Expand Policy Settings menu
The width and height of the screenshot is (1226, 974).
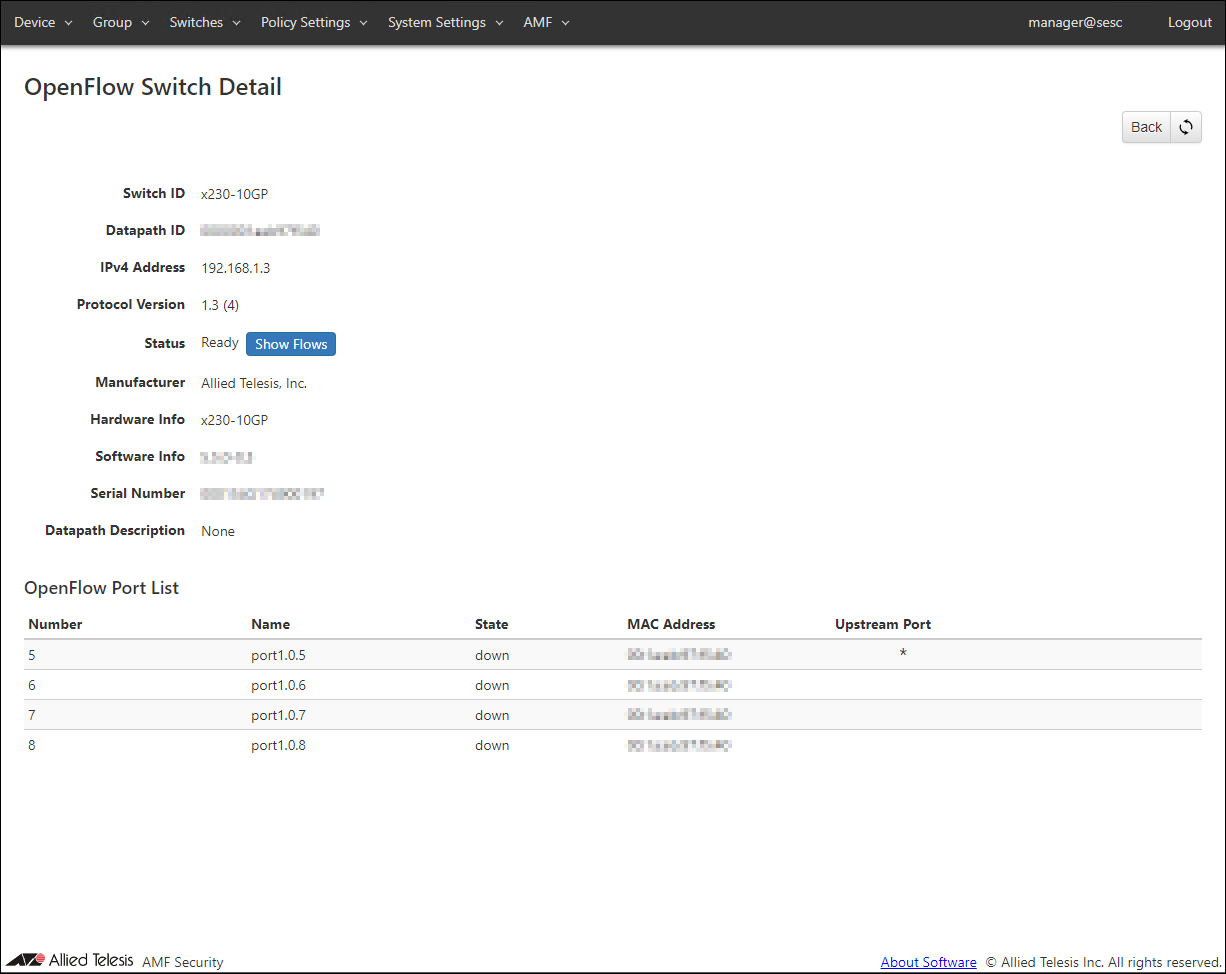(x=314, y=22)
